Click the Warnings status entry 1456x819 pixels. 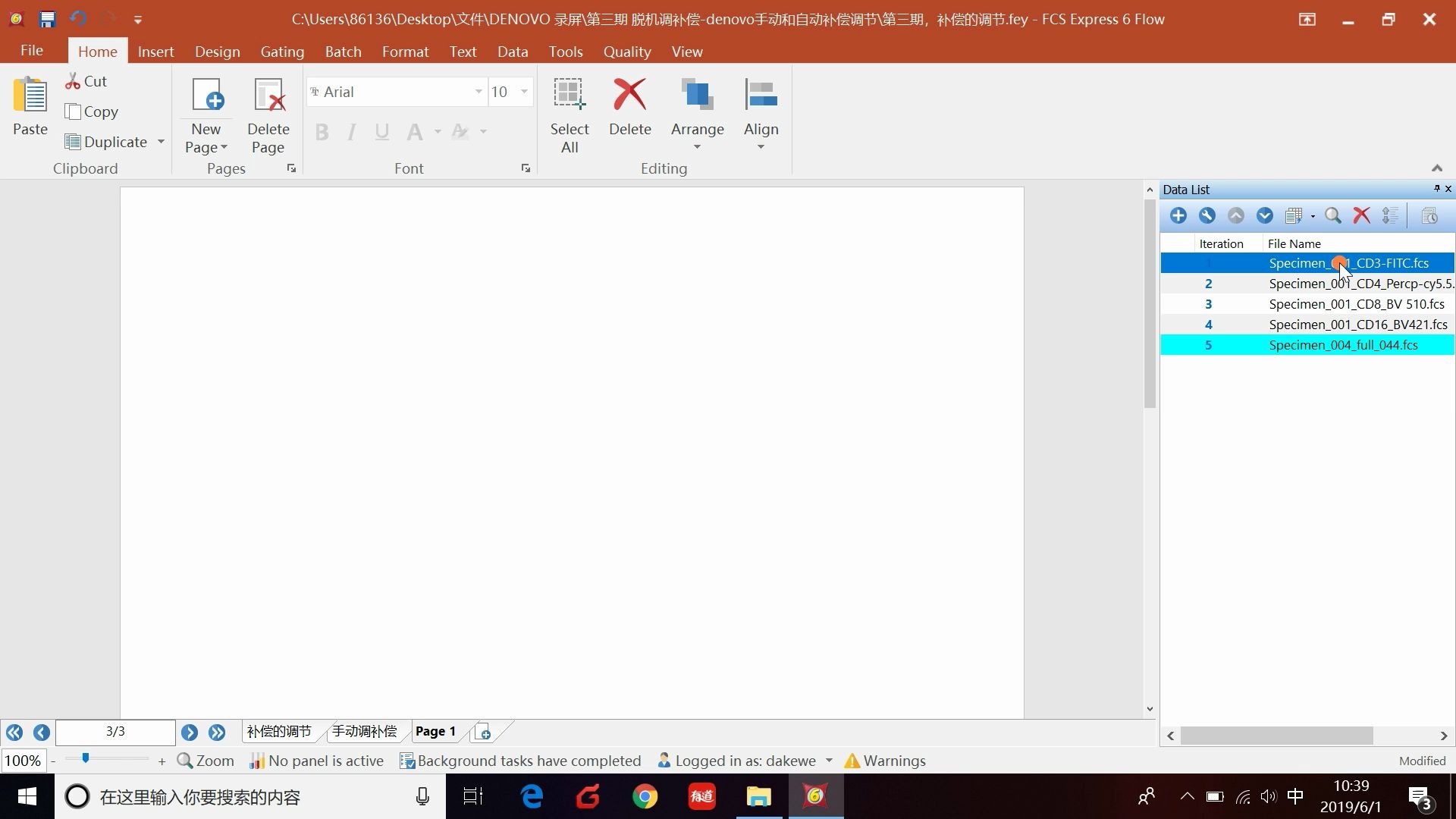click(x=885, y=761)
